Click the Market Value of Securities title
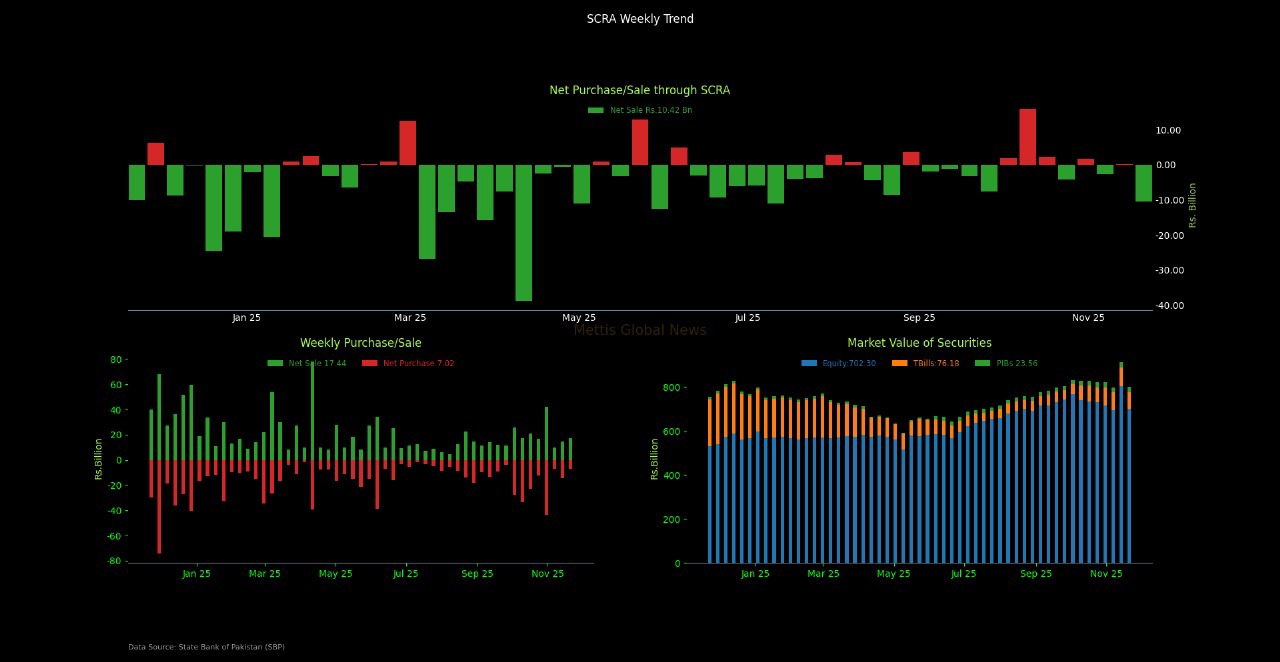Image resolution: width=1280 pixels, height=662 pixels. pos(919,343)
